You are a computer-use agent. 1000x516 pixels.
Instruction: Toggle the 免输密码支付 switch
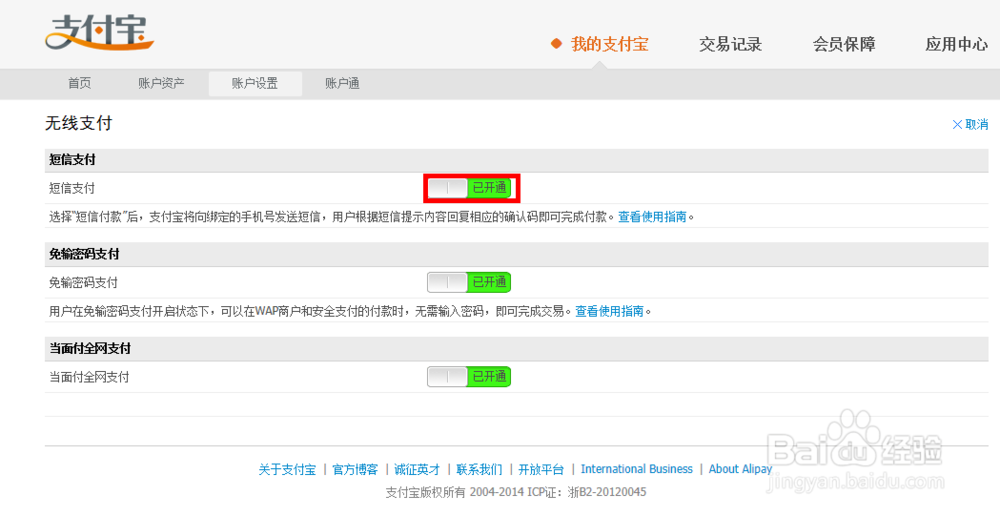tap(469, 282)
